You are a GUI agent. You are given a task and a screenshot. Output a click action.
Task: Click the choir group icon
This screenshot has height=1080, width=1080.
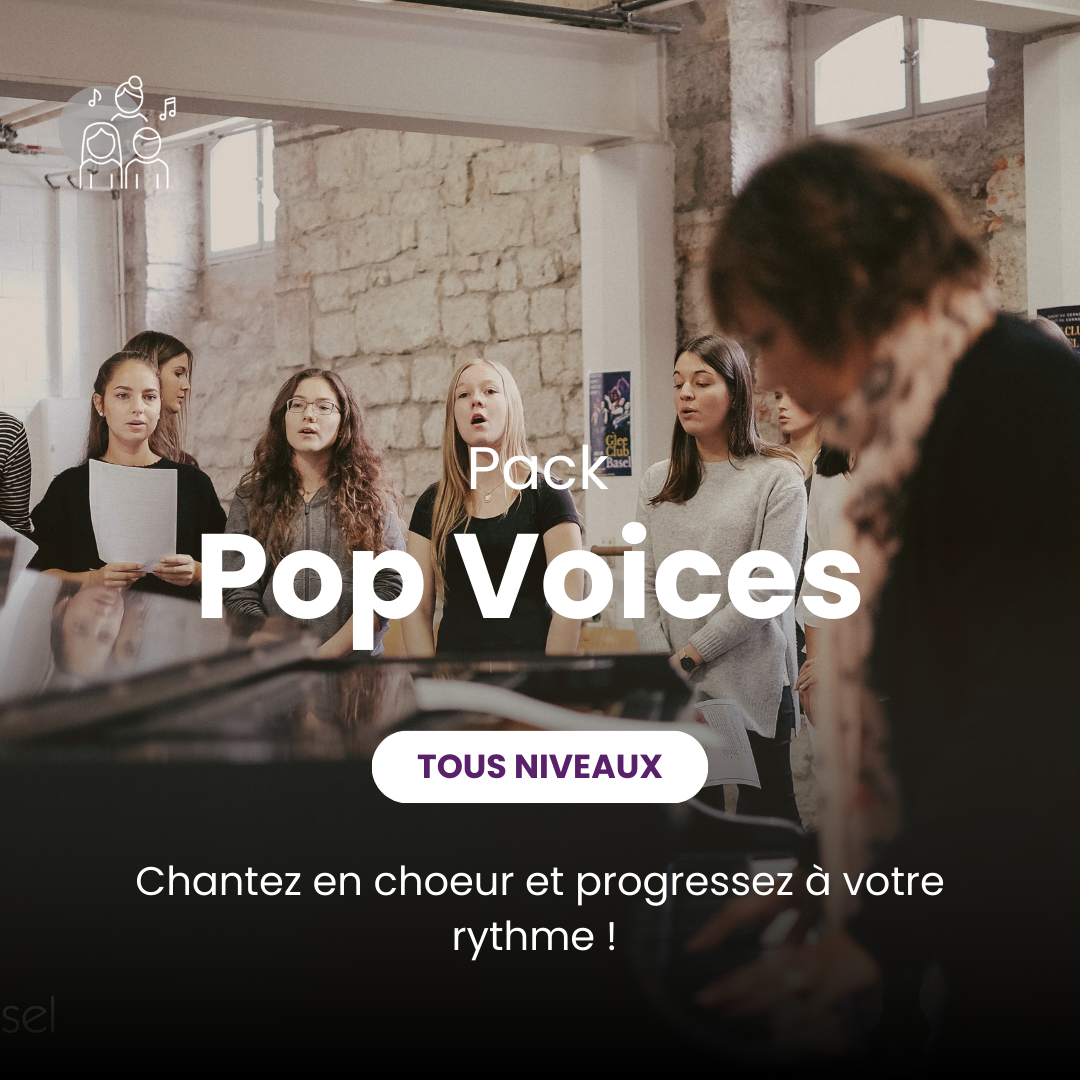tap(124, 133)
